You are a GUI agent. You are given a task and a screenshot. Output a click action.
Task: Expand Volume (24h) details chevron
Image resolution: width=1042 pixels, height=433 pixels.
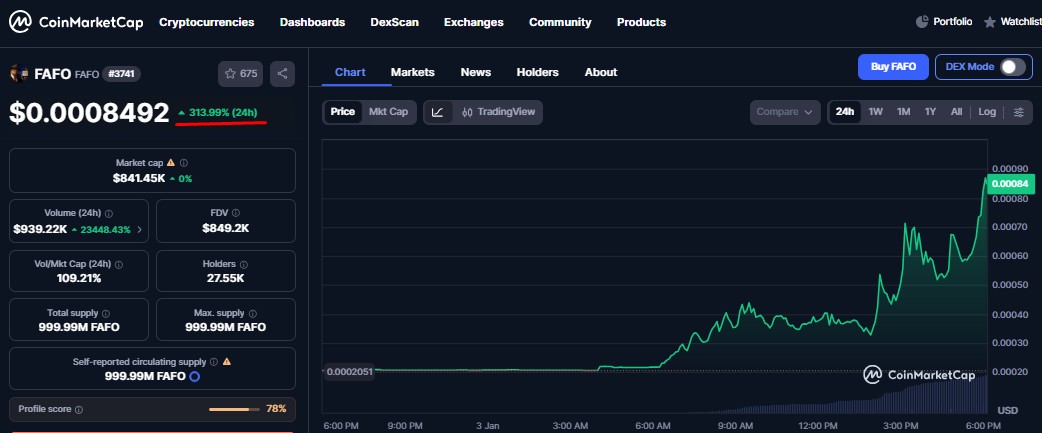click(139, 230)
